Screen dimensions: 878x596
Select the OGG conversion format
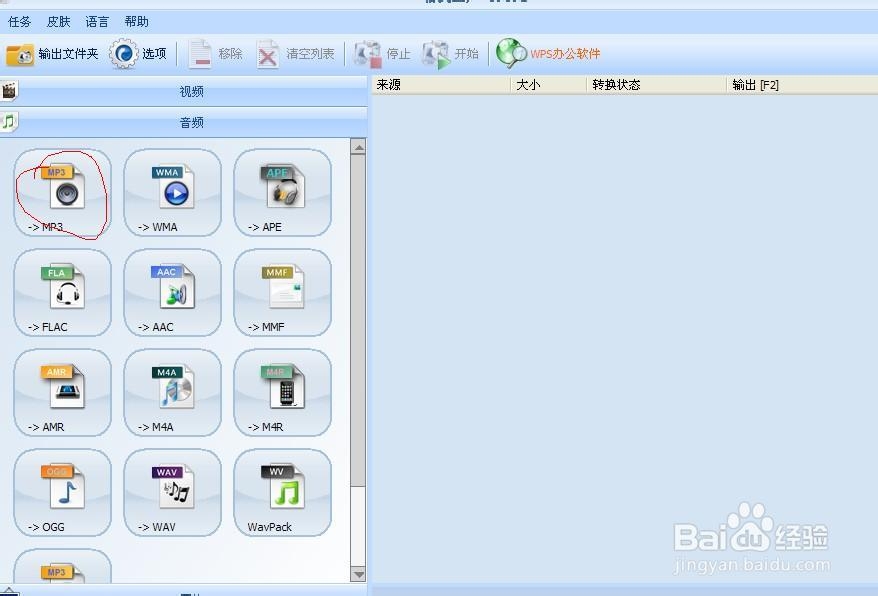pyautogui.click(x=61, y=492)
